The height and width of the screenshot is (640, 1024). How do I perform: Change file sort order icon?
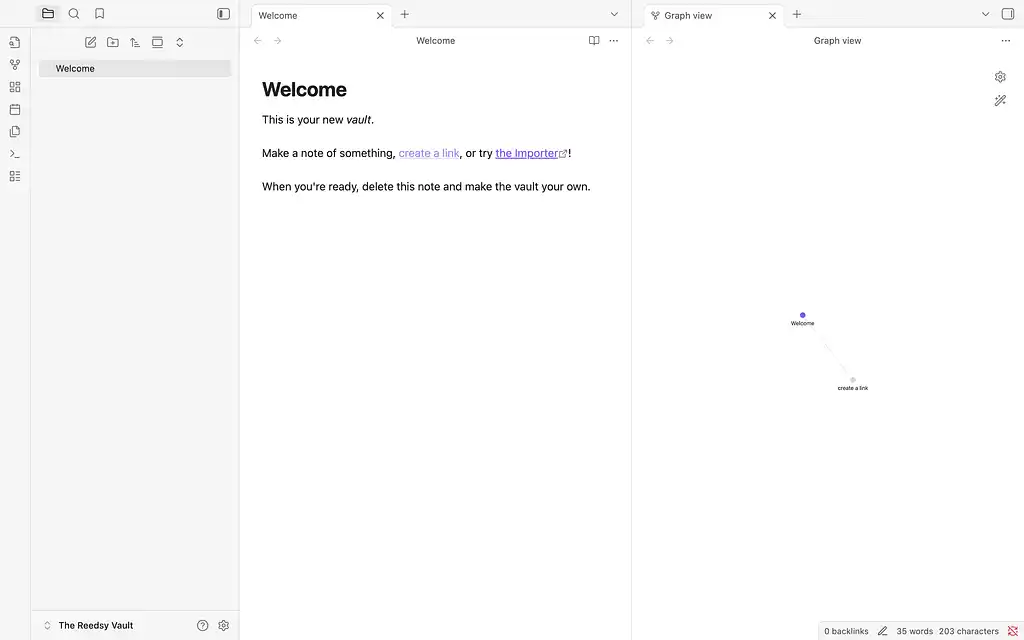(135, 42)
